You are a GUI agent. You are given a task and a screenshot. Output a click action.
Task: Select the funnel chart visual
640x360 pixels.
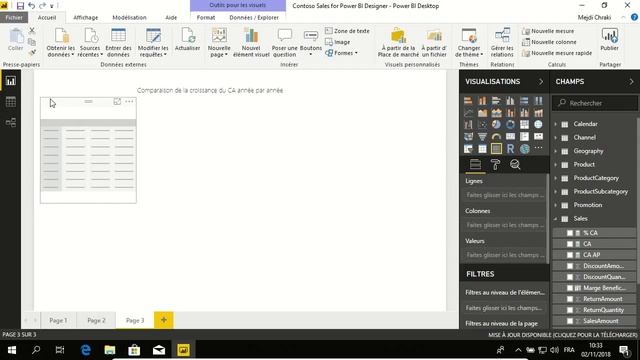click(482, 137)
